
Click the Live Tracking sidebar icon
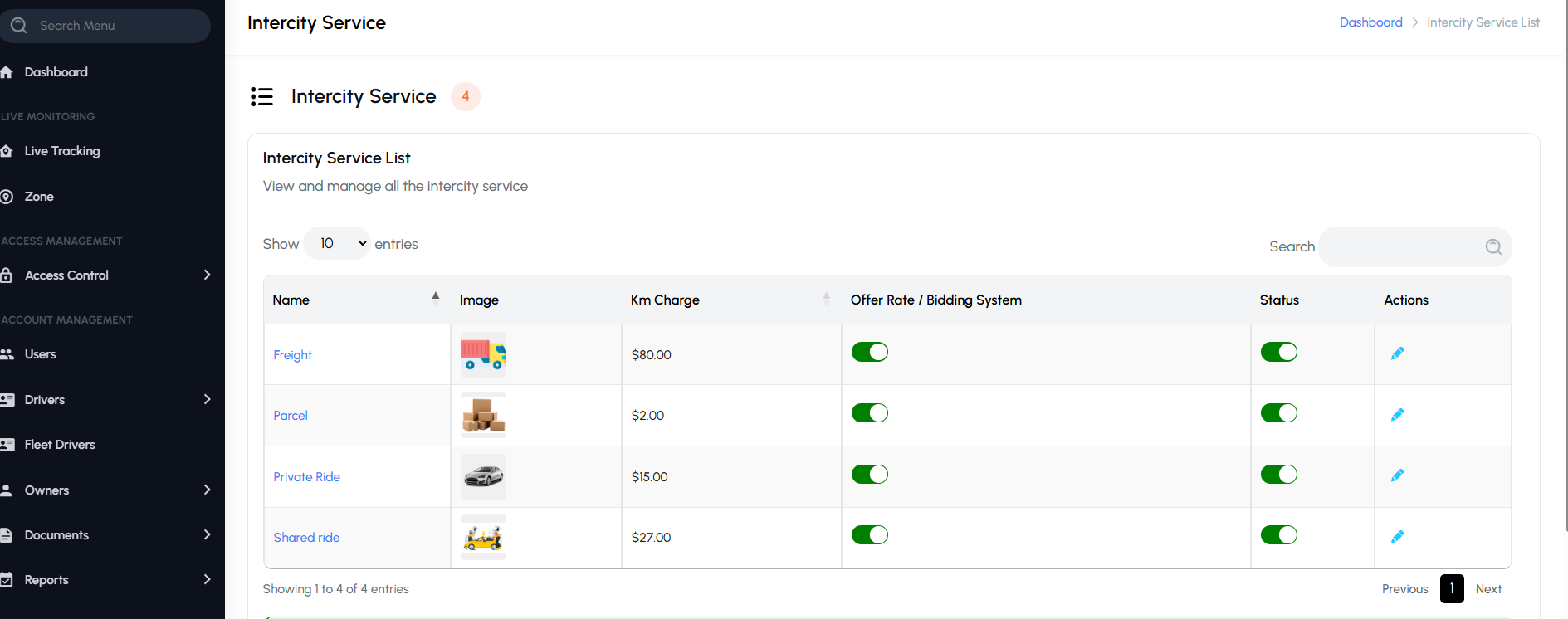[x=7, y=151]
